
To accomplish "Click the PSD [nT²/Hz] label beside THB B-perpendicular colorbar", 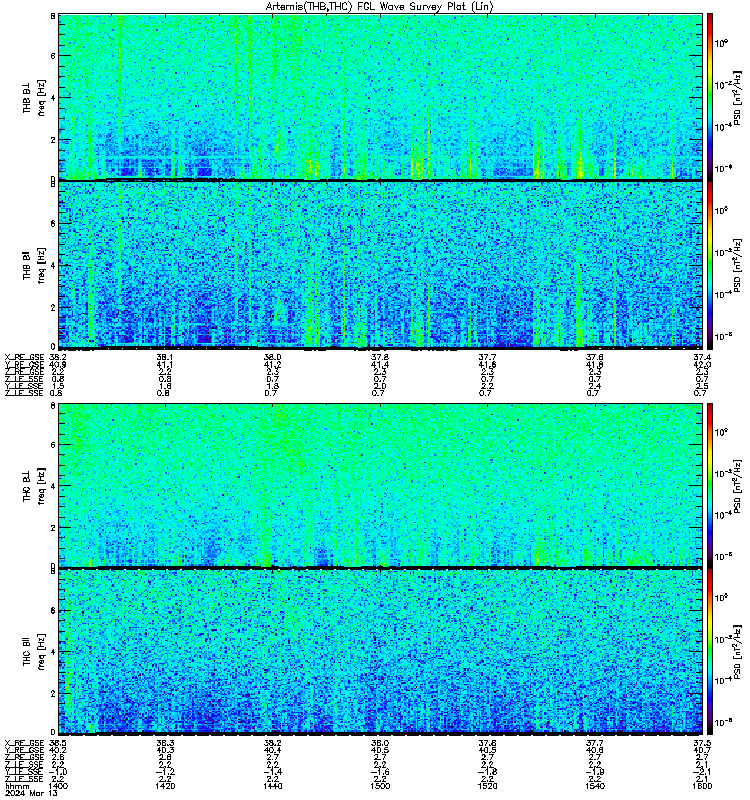I will 737,96.
